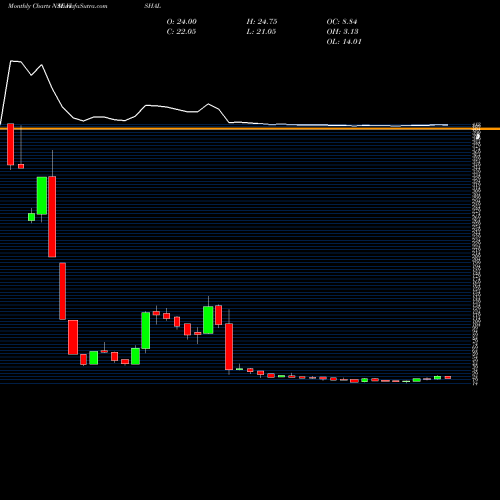Click the OH: 3.13 reading
Viewport: 500px width, 500px height.
point(342,32)
